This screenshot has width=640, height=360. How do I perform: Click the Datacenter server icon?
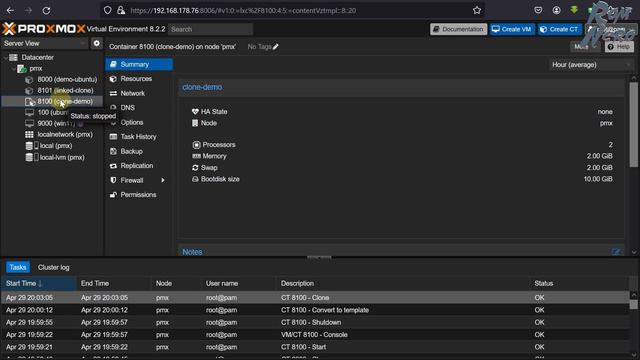(x=13, y=58)
